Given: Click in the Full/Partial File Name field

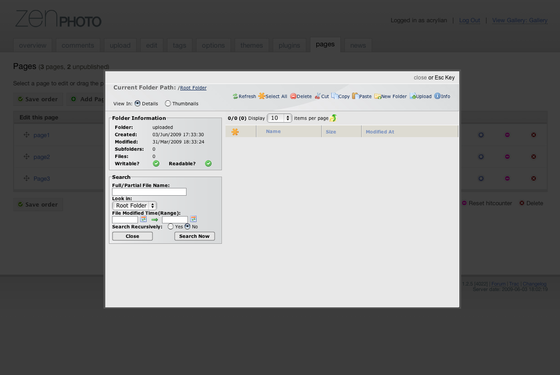Looking at the screenshot, I should coord(149,192).
